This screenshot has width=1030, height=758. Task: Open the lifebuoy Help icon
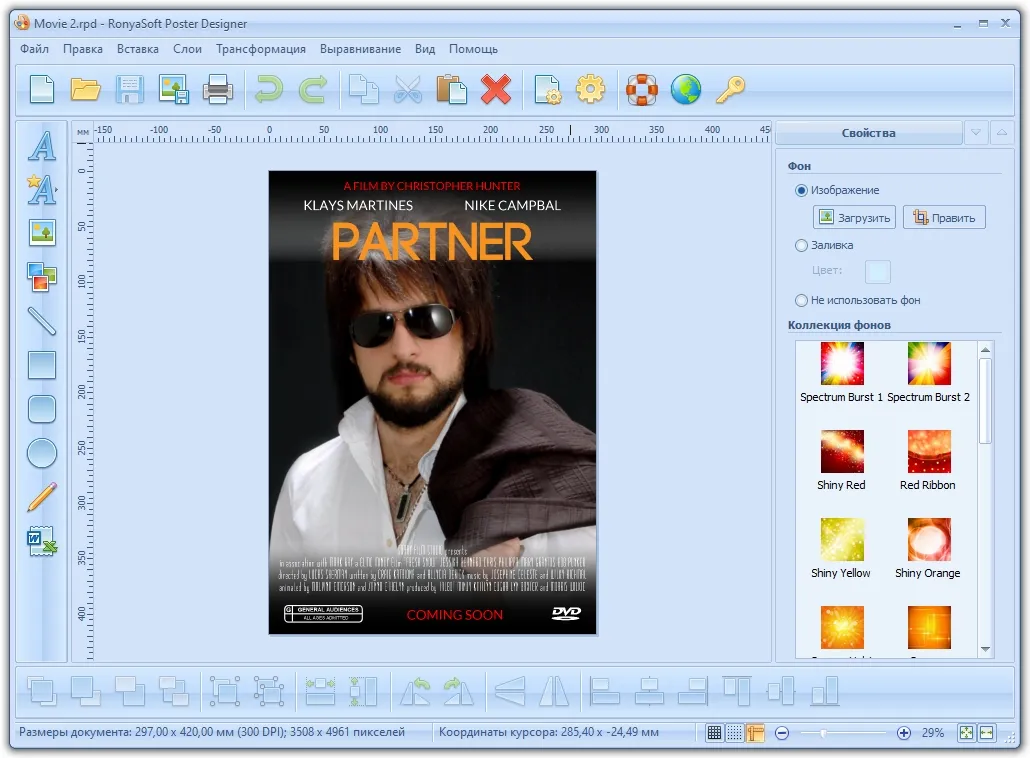click(x=642, y=89)
